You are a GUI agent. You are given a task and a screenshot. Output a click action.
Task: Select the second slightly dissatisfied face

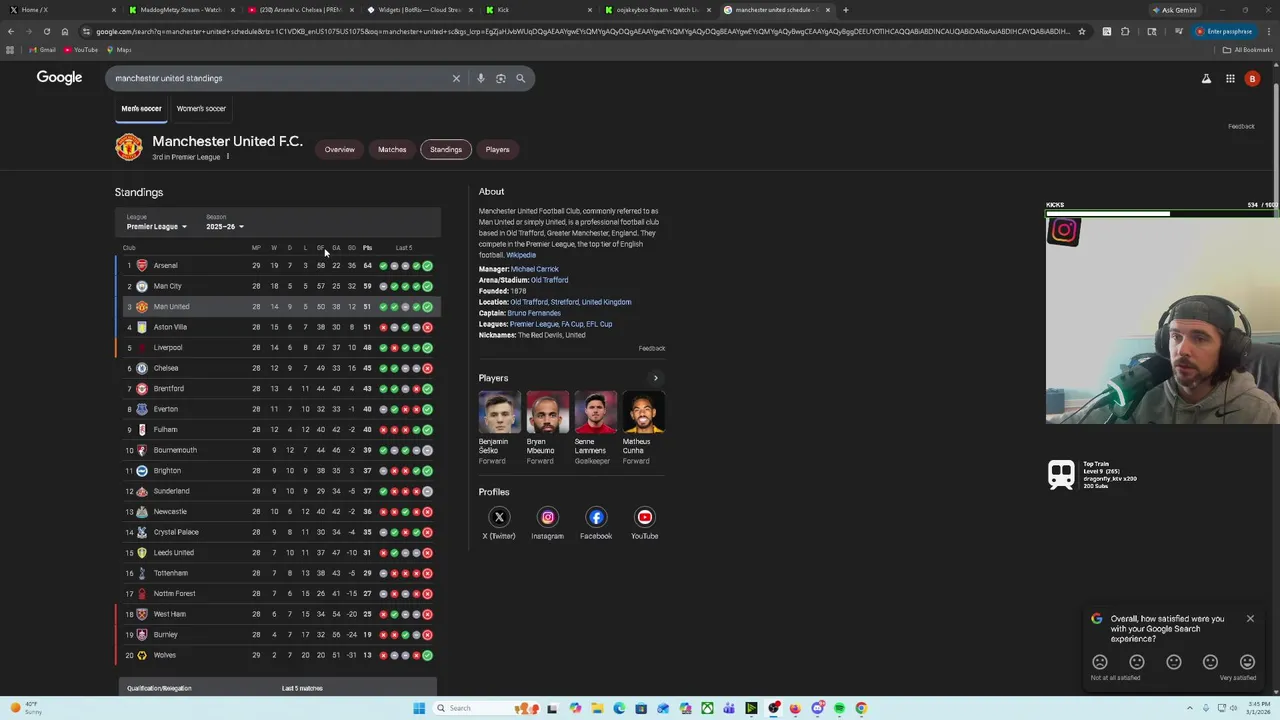[1137, 662]
